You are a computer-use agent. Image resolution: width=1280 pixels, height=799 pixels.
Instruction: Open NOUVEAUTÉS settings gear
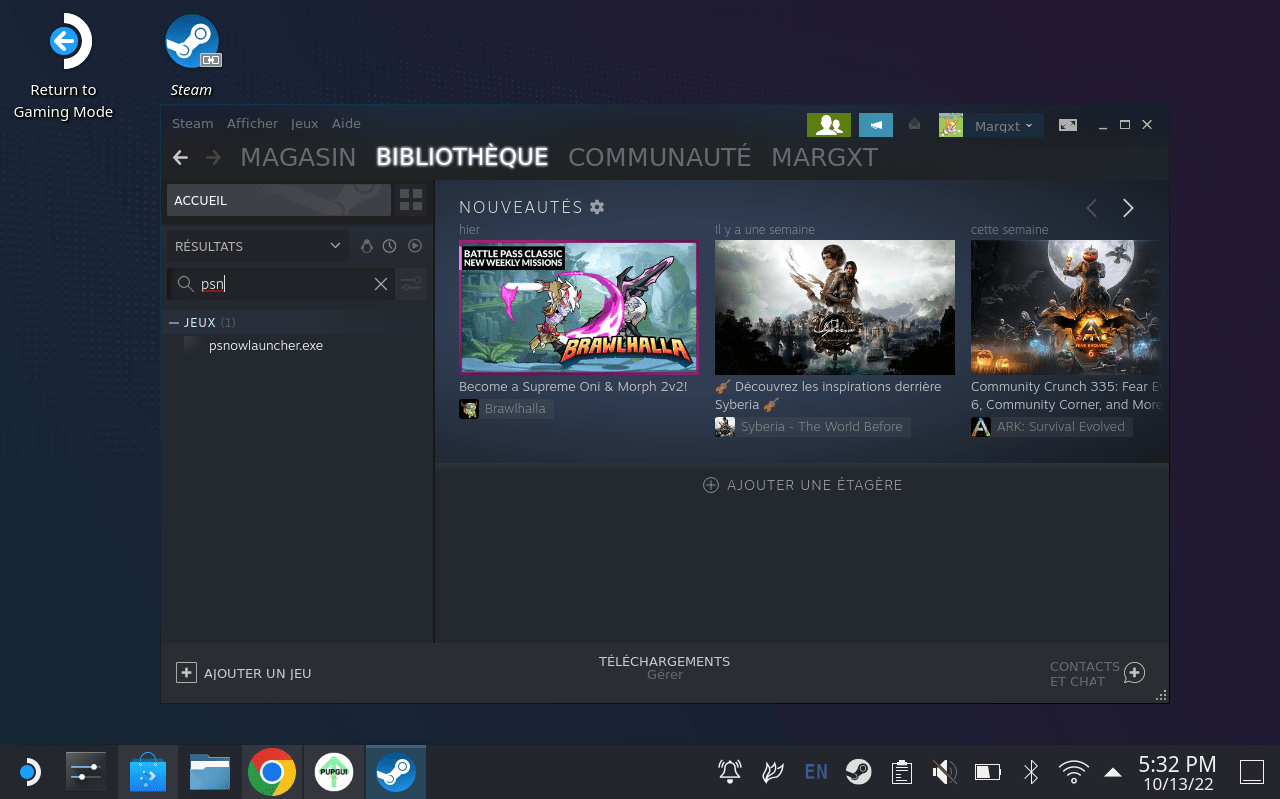[x=597, y=207]
